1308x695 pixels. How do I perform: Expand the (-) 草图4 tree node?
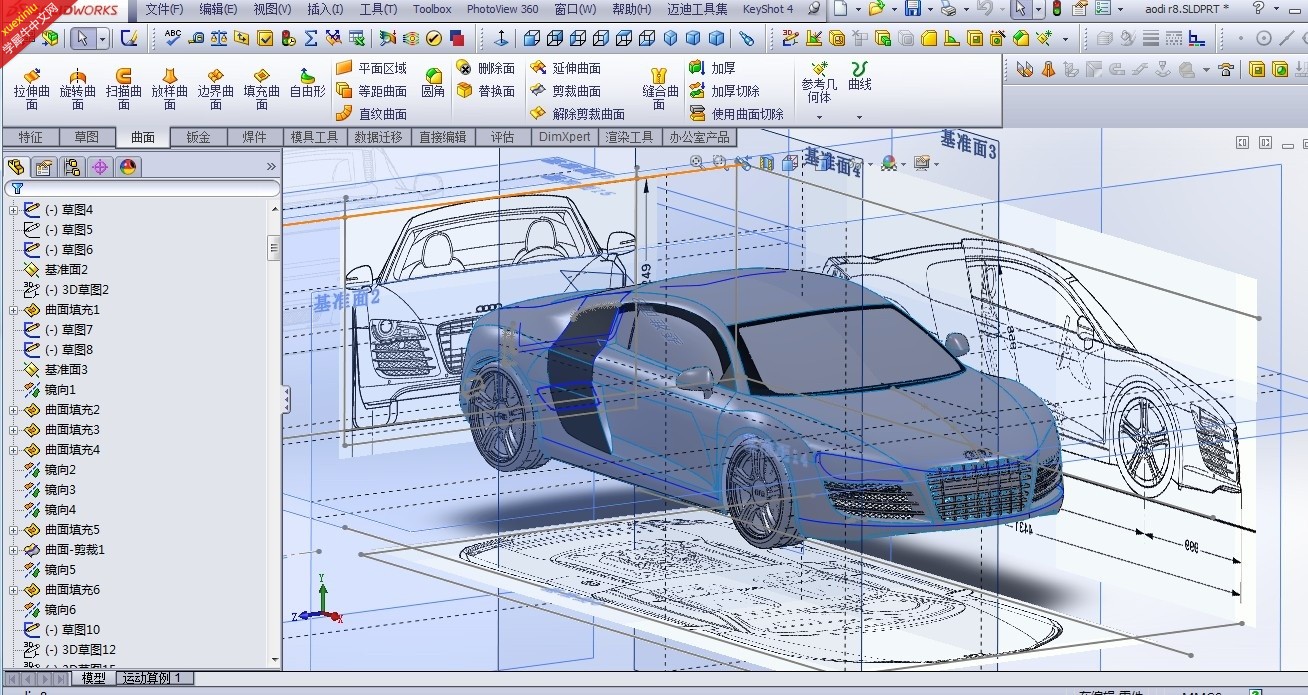tap(14, 210)
